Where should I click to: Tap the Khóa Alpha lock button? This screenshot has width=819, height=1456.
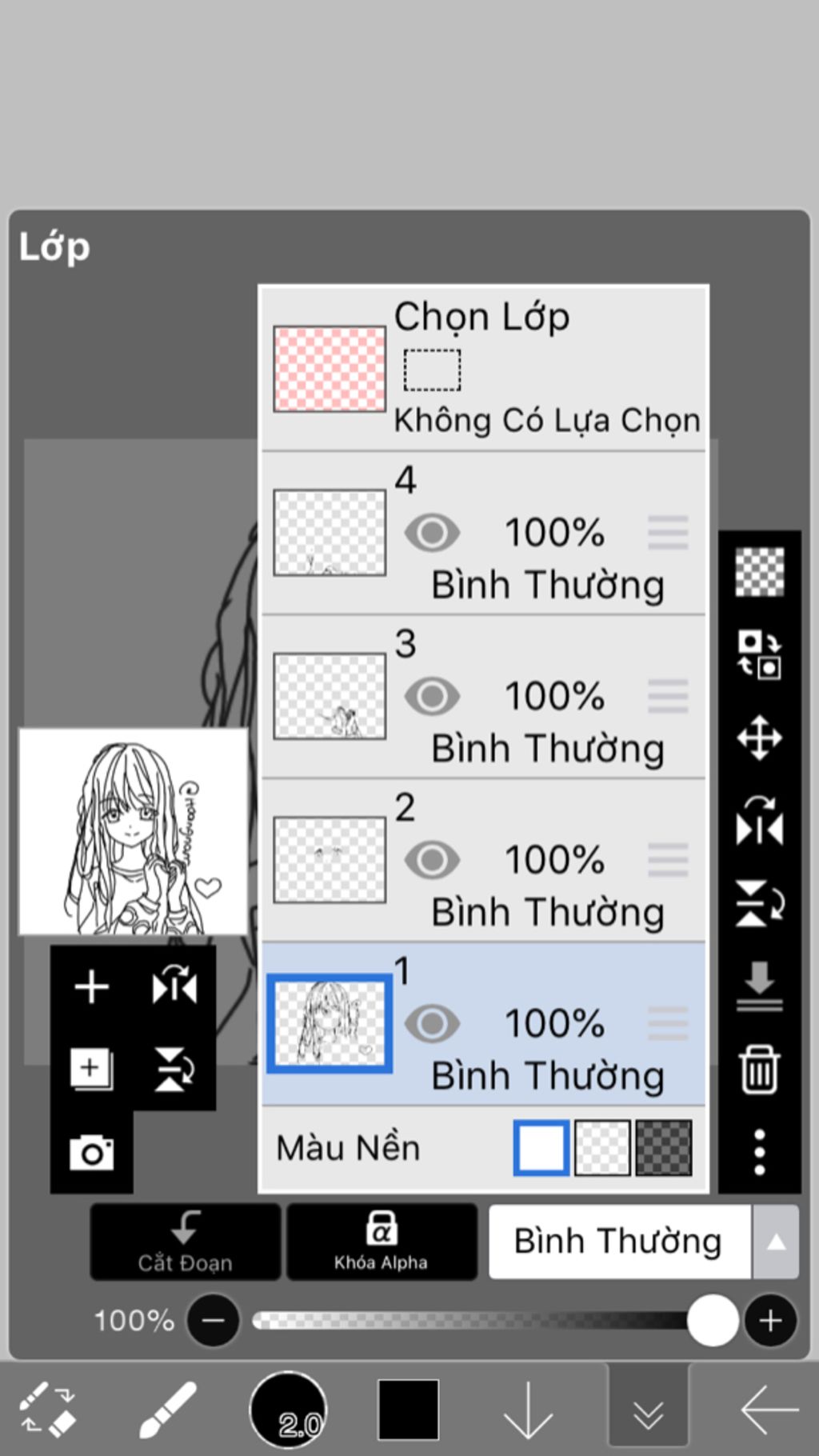tap(382, 1242)
